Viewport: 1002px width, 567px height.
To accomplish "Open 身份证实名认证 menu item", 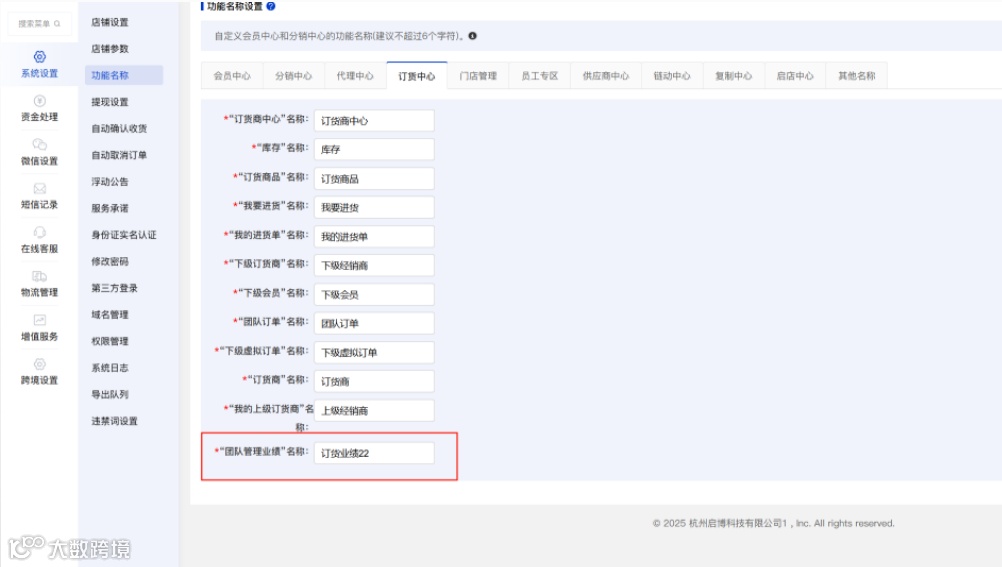I will tap(123, 235).
